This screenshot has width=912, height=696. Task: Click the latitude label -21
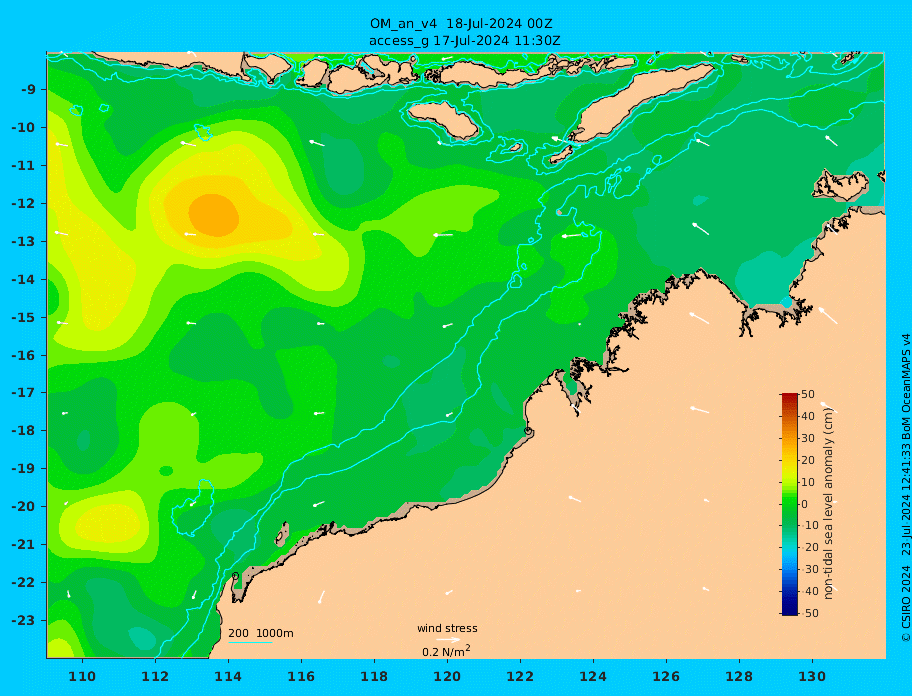point(23,545)
